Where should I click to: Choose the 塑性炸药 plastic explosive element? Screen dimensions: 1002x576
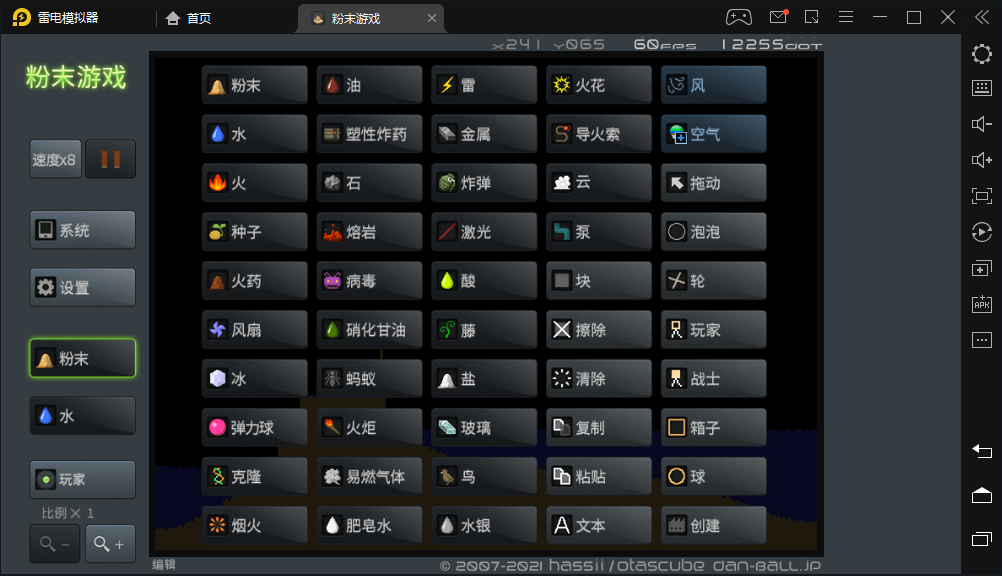pos(369,134)
